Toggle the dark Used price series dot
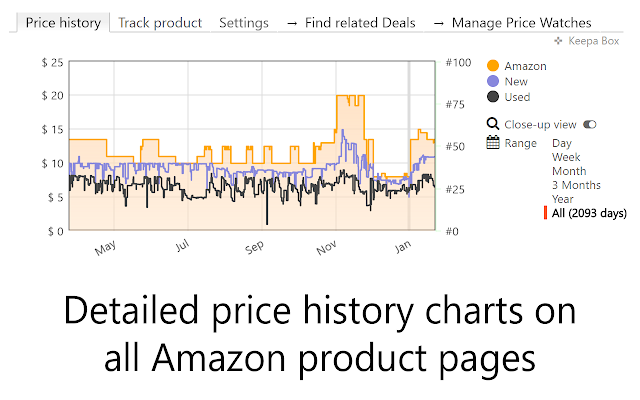This screenshot has height=400, width=640. coord(493,97)
